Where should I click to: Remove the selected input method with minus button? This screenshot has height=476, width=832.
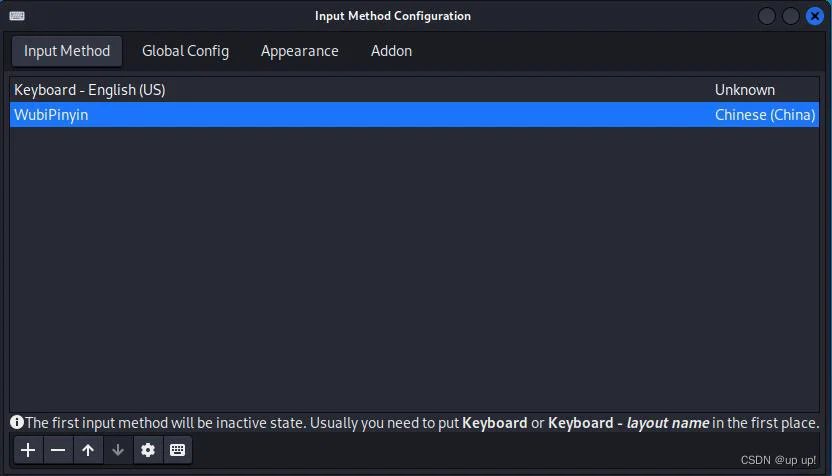(58, 450)
